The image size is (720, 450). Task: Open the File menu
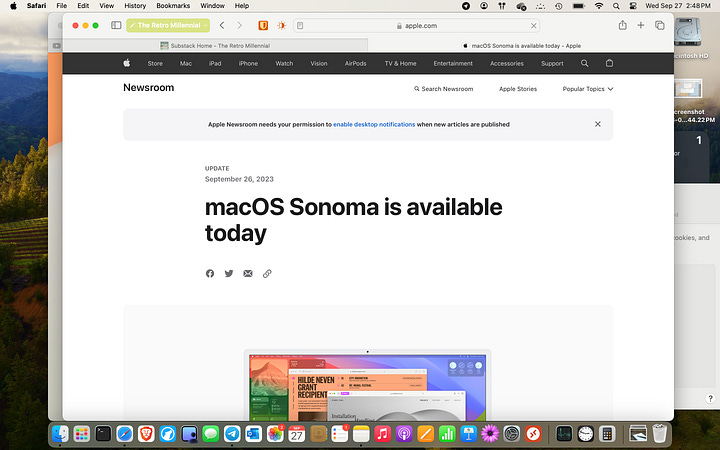click(x=62, y=6)
